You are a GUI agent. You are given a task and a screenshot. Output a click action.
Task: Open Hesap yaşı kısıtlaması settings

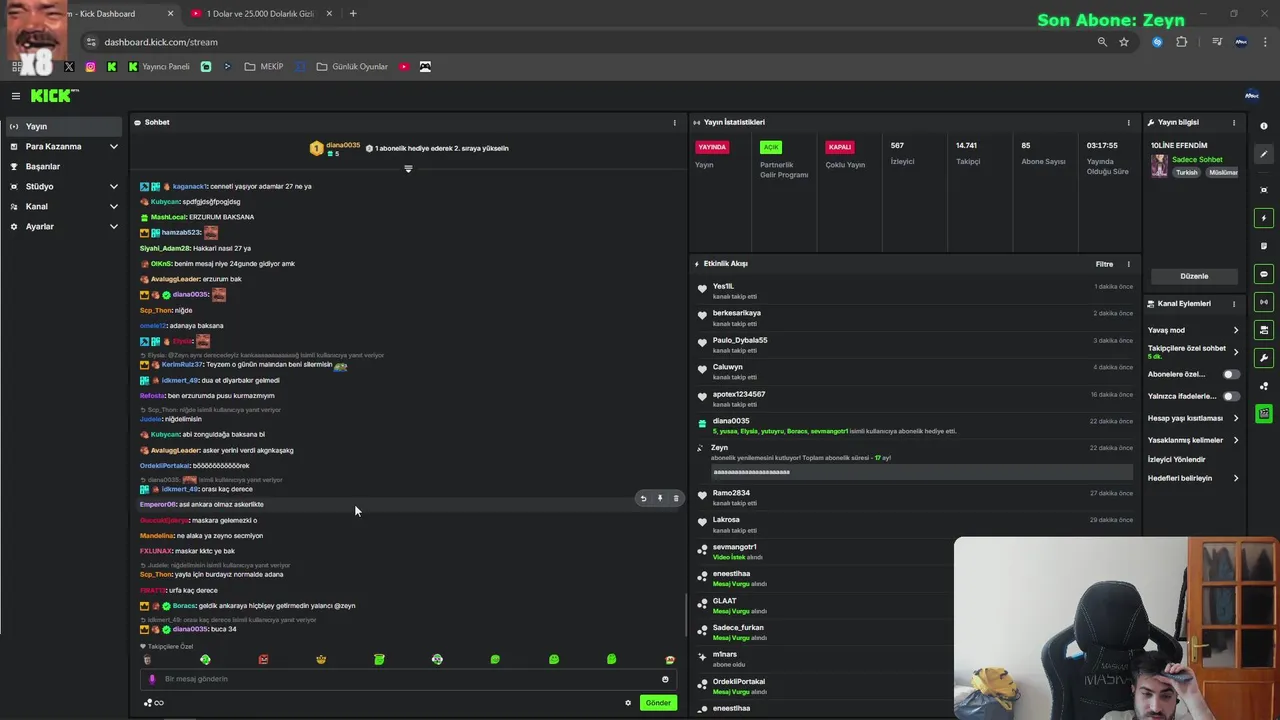point(1194,418)
